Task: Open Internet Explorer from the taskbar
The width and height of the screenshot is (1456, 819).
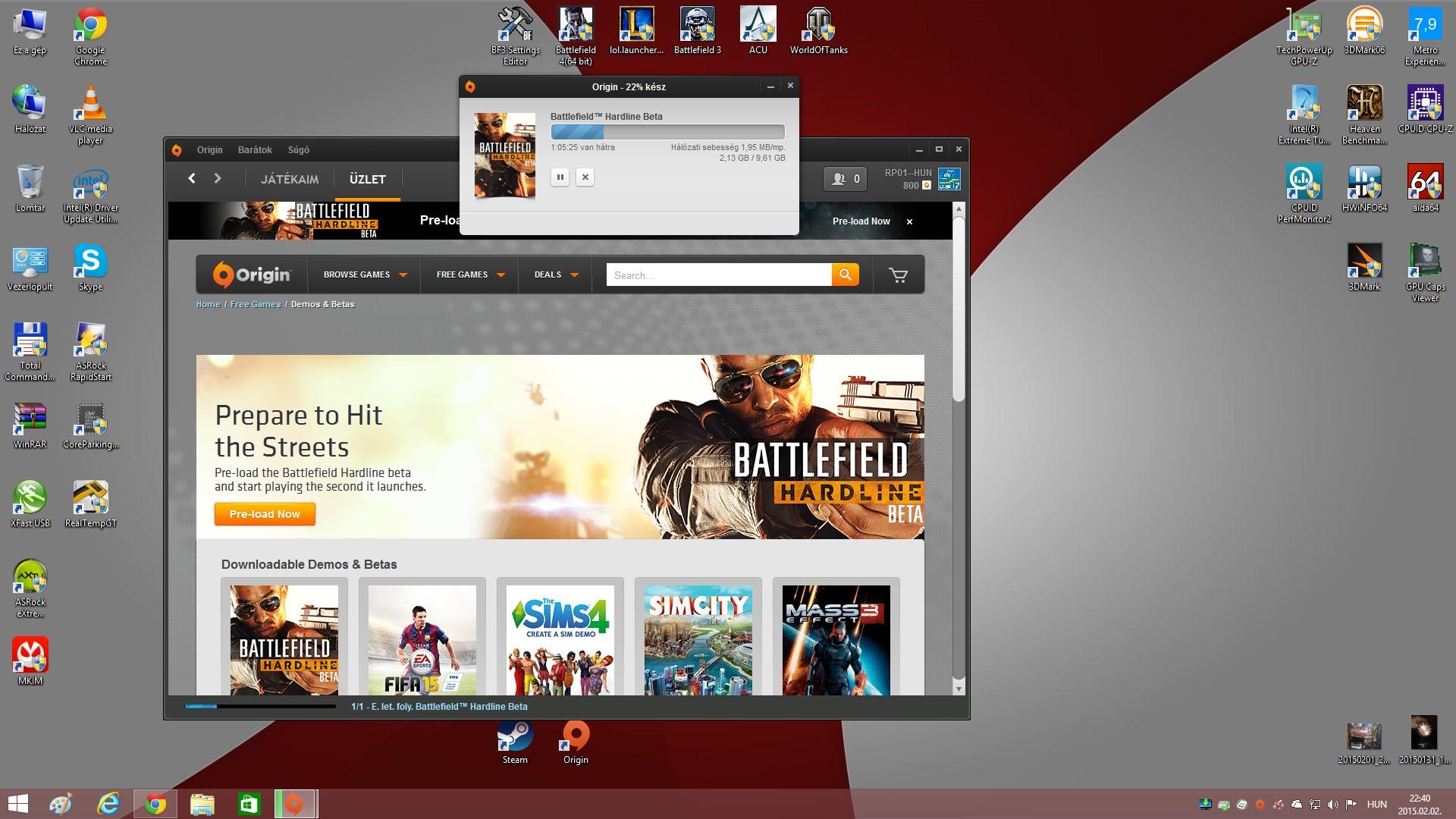Action: click(x=108, y=804)
